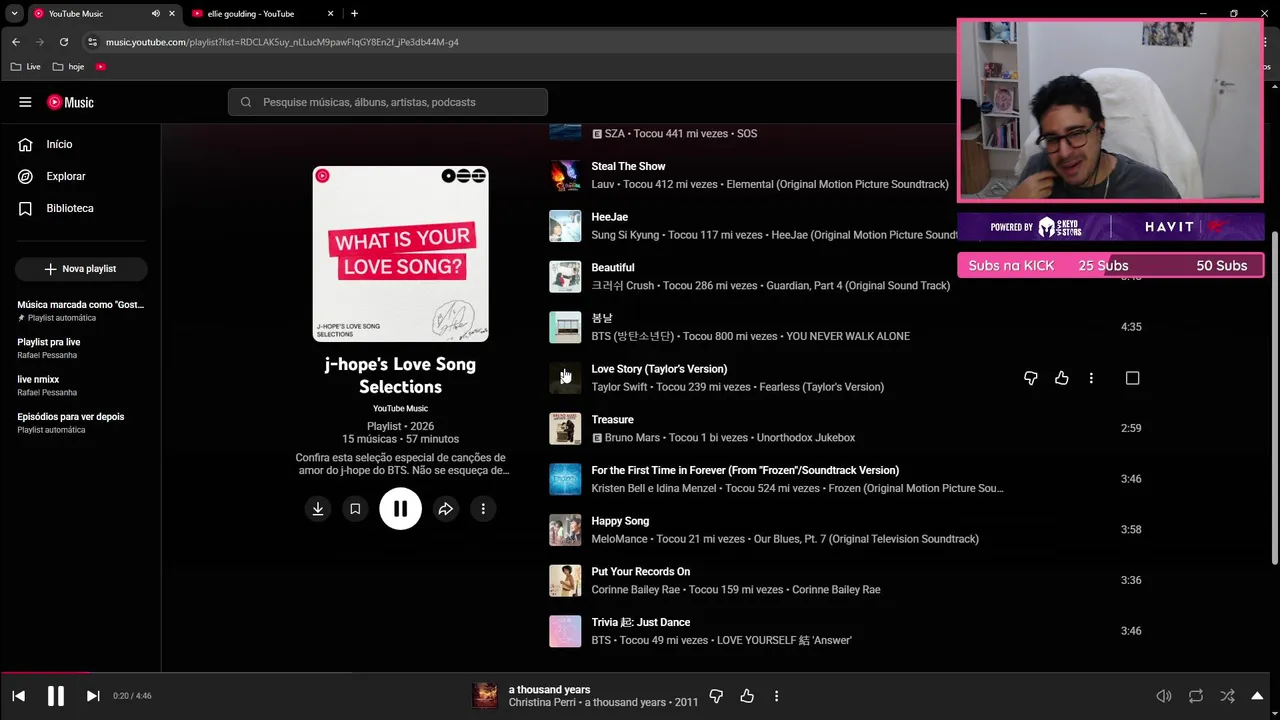Click the YouTube Music logo
This screenshot has height=720, width=1280.
[x=70, y=102]
